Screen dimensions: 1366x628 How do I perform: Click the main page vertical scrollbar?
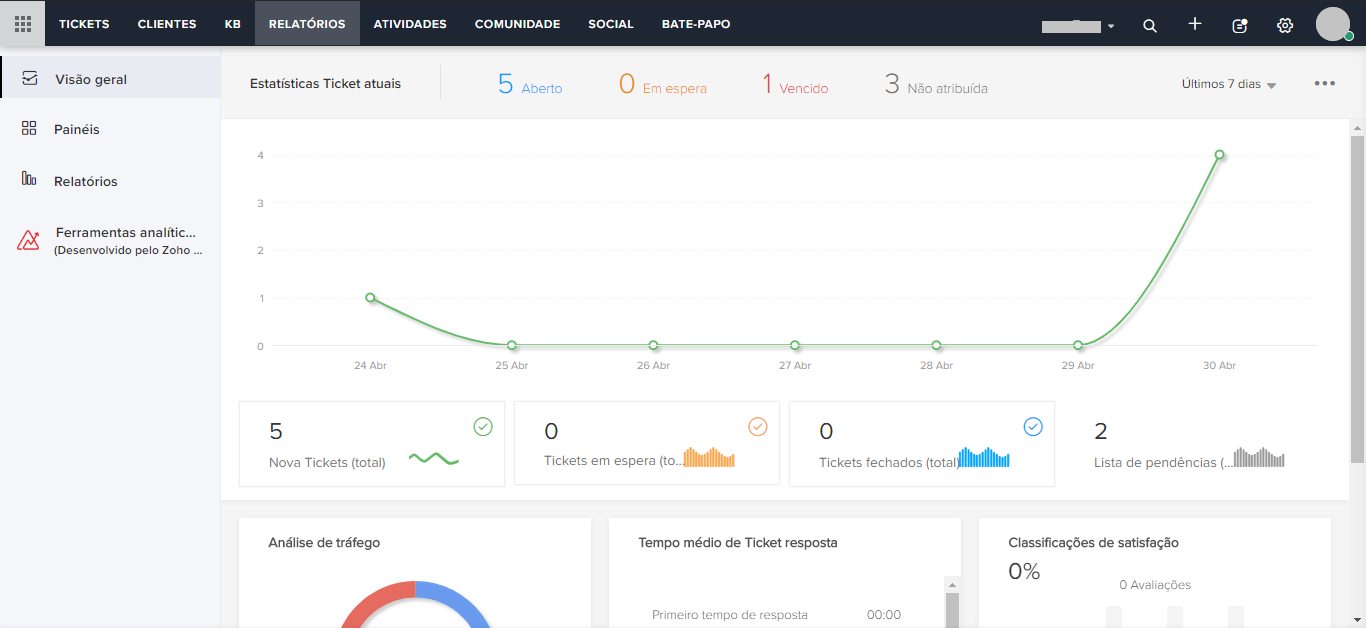click(x=1358, y=300)
